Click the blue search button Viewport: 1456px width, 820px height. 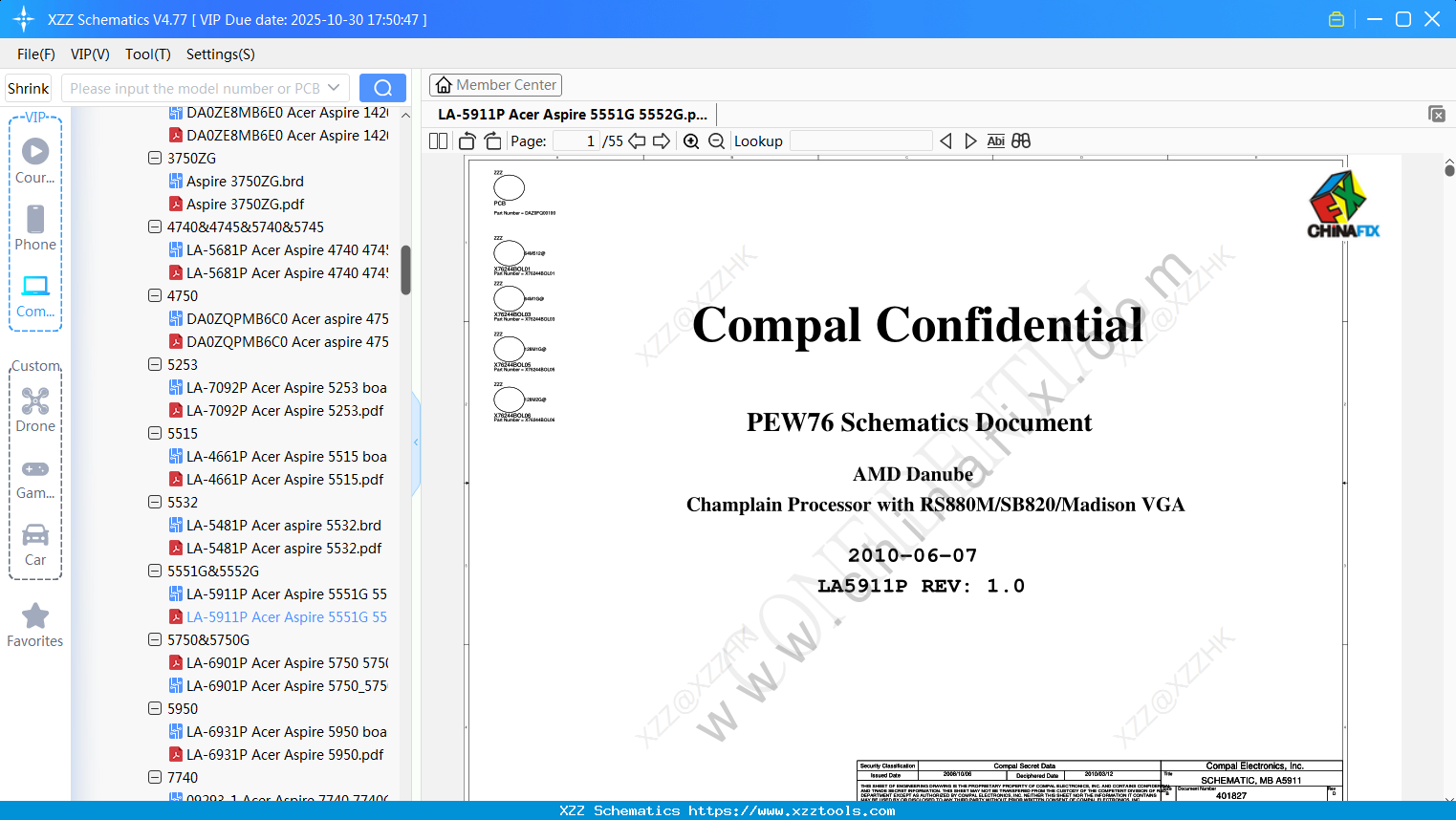point(382,88)
